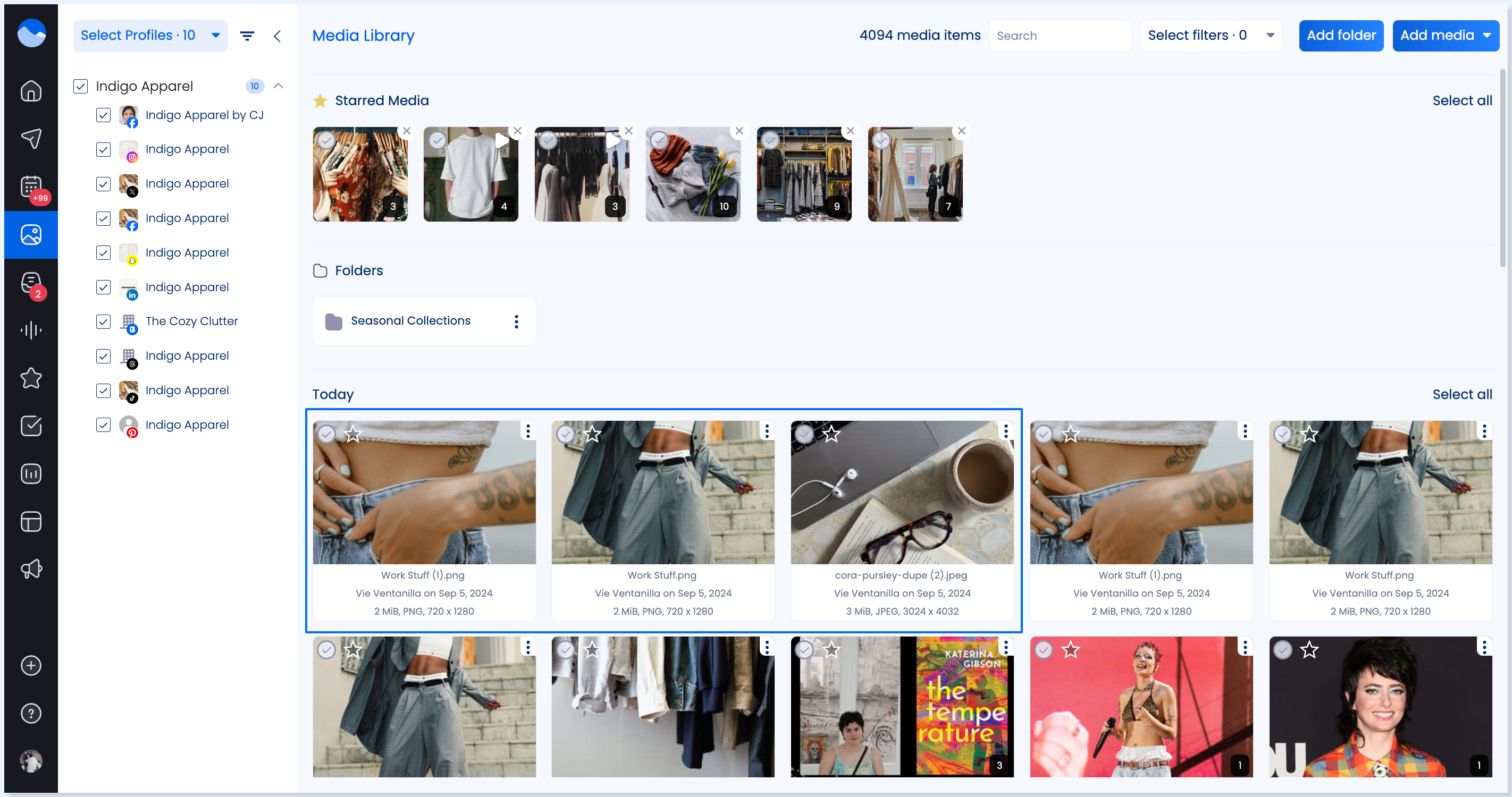The width and height of the screenshot is (1512, 797).
Task: Open the starred closet shelves thumbnail with 9
Action: coord(804,174)
